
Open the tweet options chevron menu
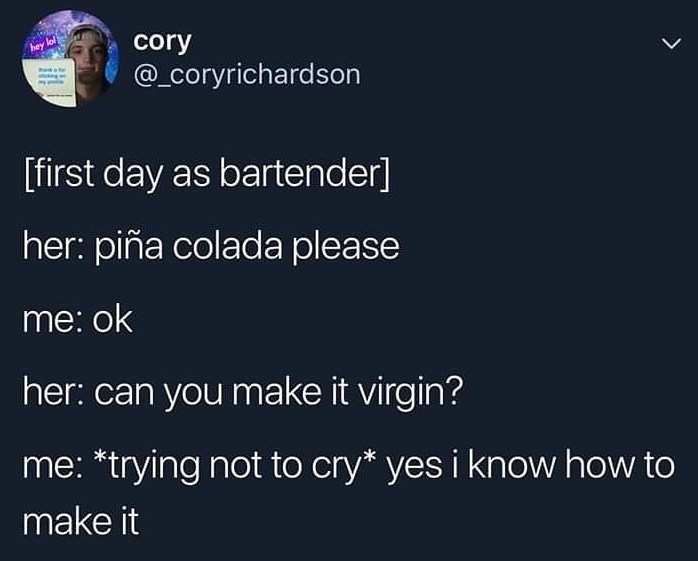tap(671, 43)
